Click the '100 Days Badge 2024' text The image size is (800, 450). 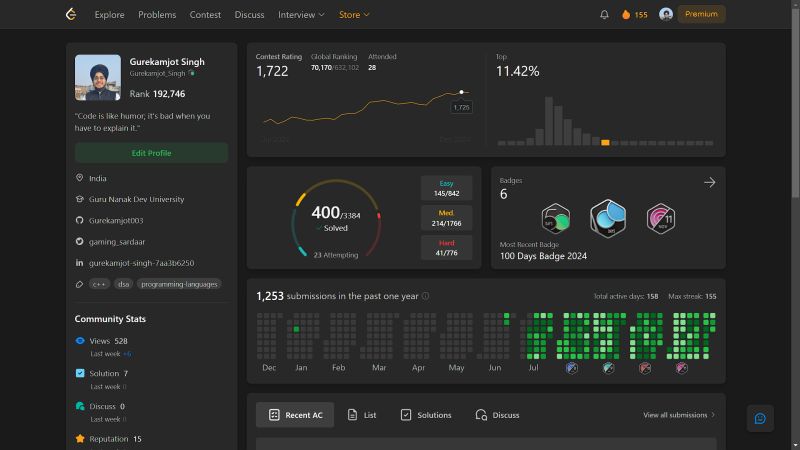tap(543, 256)
